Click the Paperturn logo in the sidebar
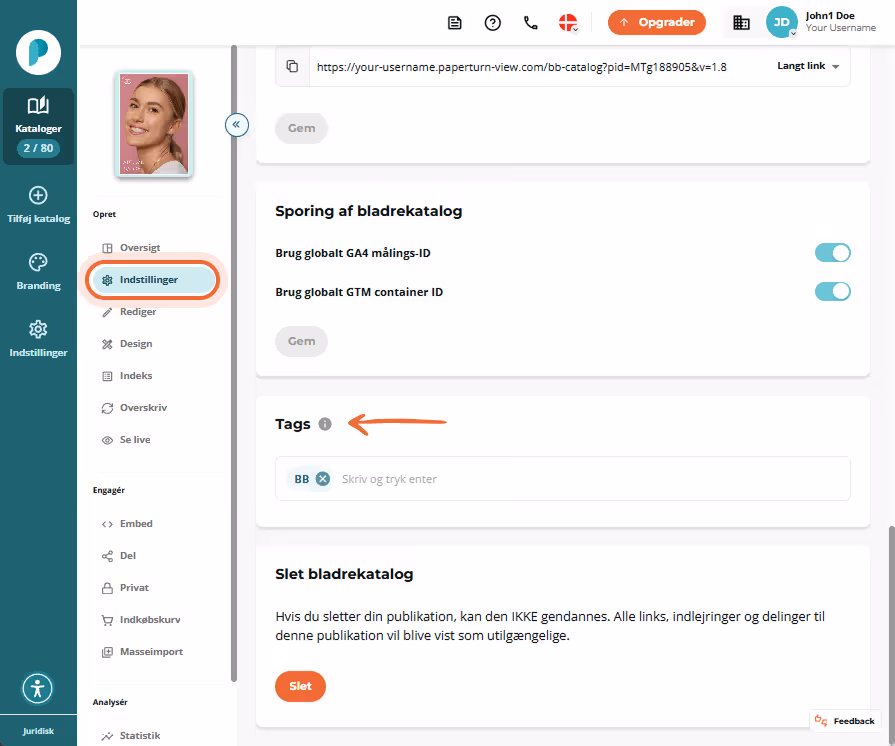Image resolution: width=895 pixels, height=746 pixels. [38, 53]
